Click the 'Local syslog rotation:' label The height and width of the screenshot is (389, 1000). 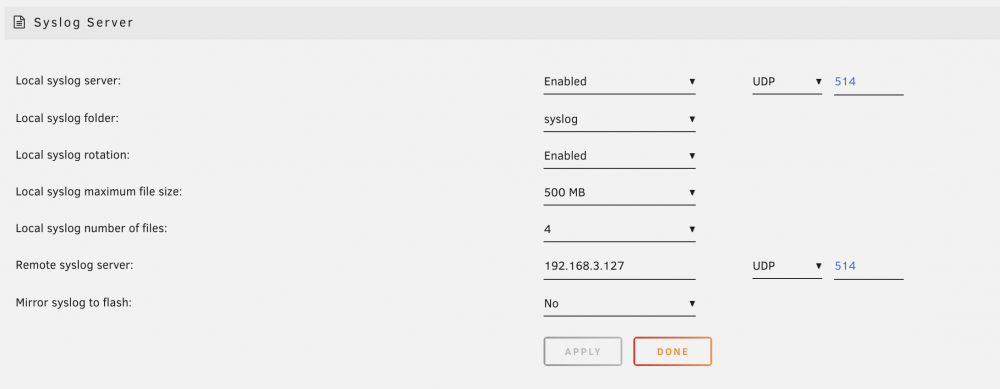coord(73,155)
